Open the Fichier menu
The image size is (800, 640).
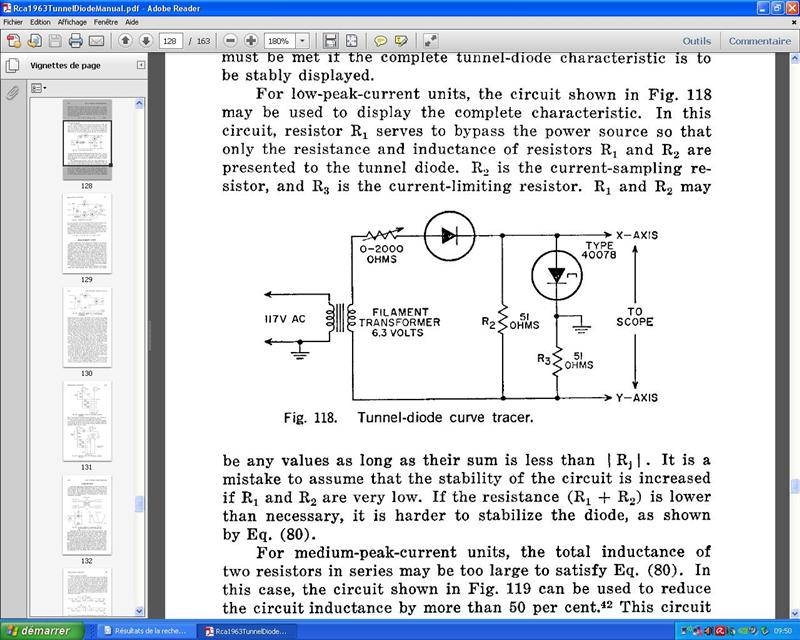13,22
